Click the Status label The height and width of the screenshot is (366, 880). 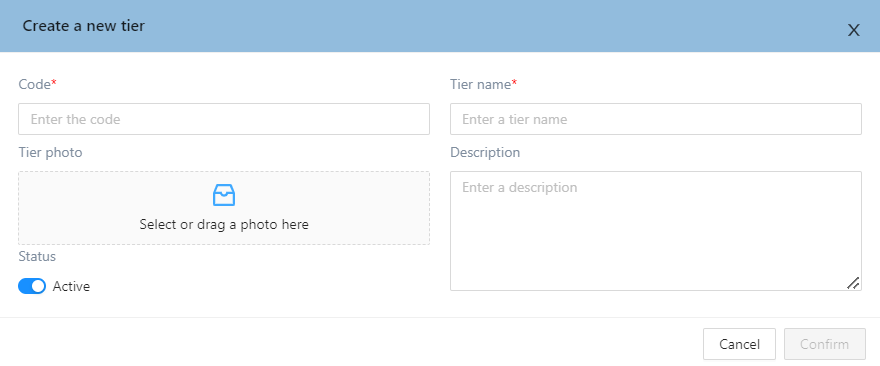point(37,257)
